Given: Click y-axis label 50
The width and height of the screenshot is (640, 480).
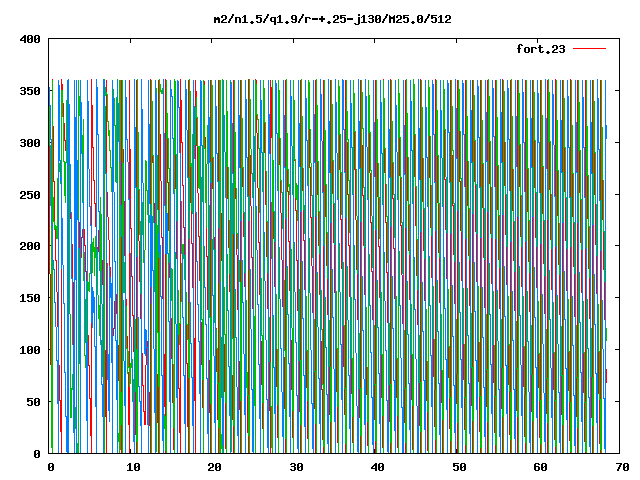Looking at the screenshot, I should [x=34, y=402].
